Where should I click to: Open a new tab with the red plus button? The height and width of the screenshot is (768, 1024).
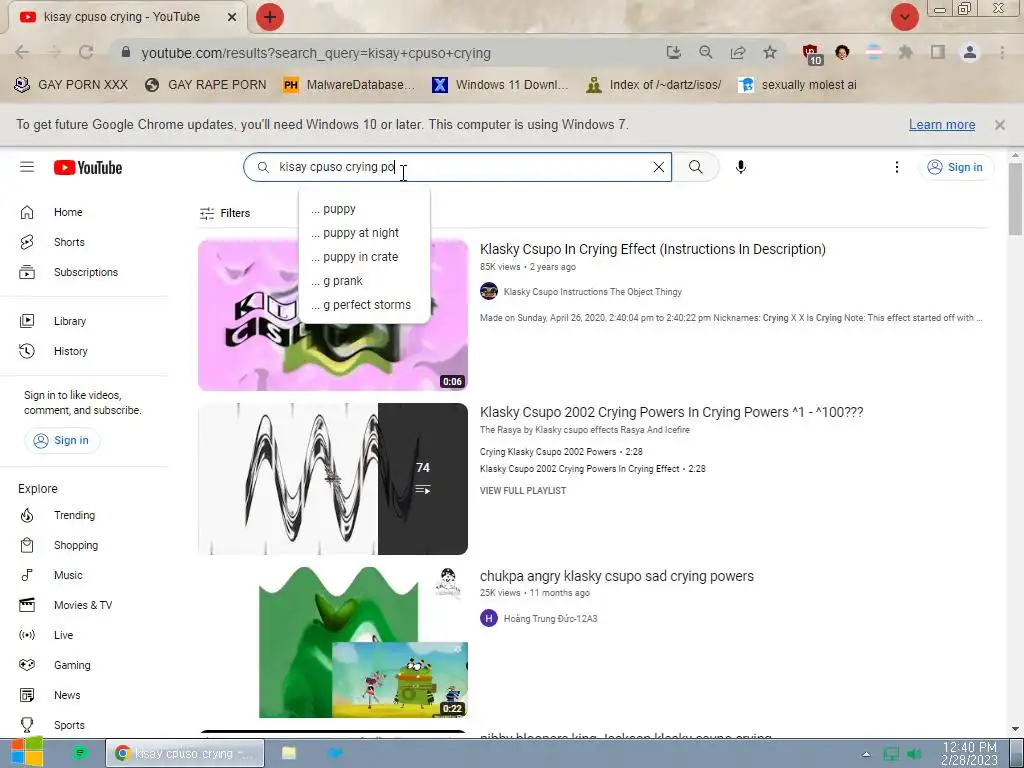[270, 17]
